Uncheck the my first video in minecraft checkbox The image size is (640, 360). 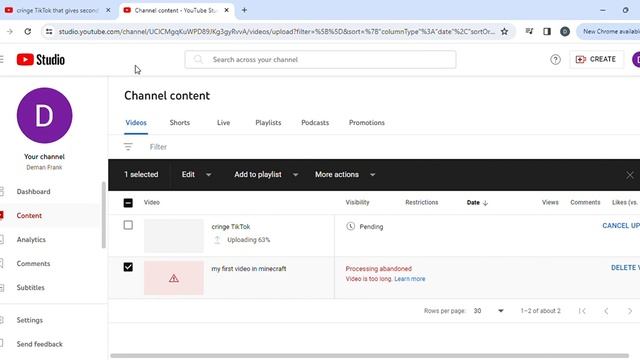128,267
